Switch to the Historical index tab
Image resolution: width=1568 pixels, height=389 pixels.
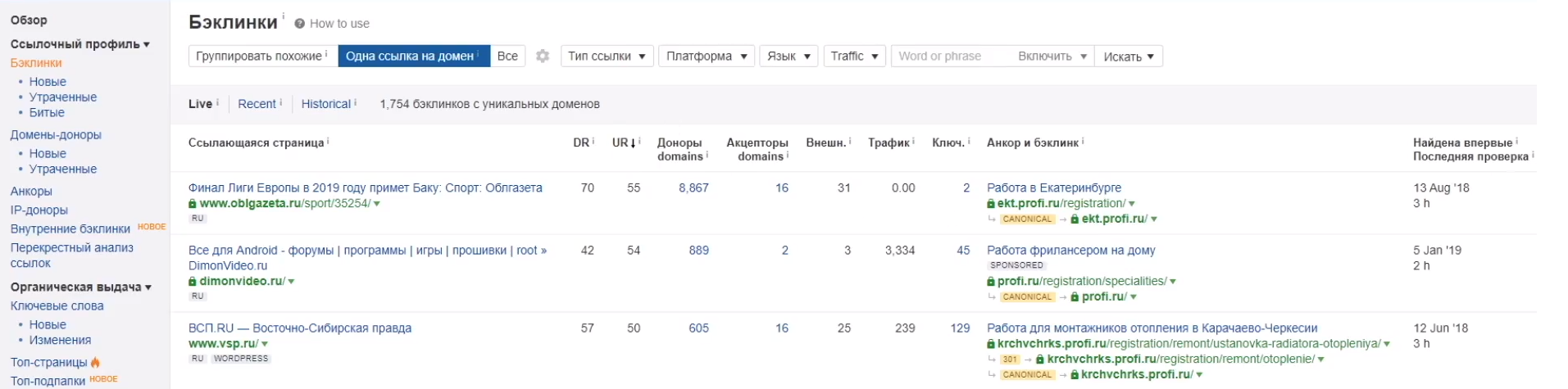[x=325, y=104]
